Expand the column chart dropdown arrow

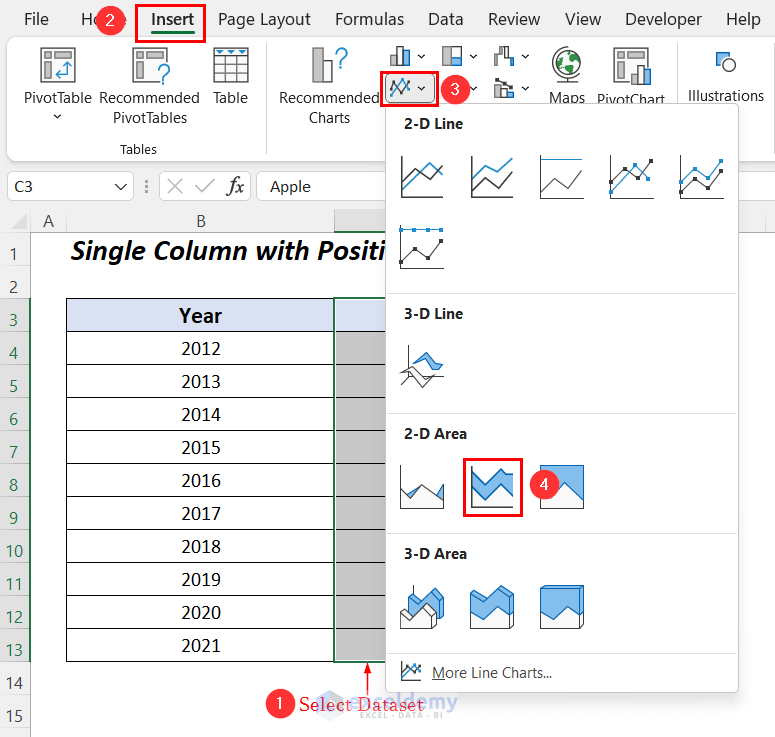[x=422, y=56]
